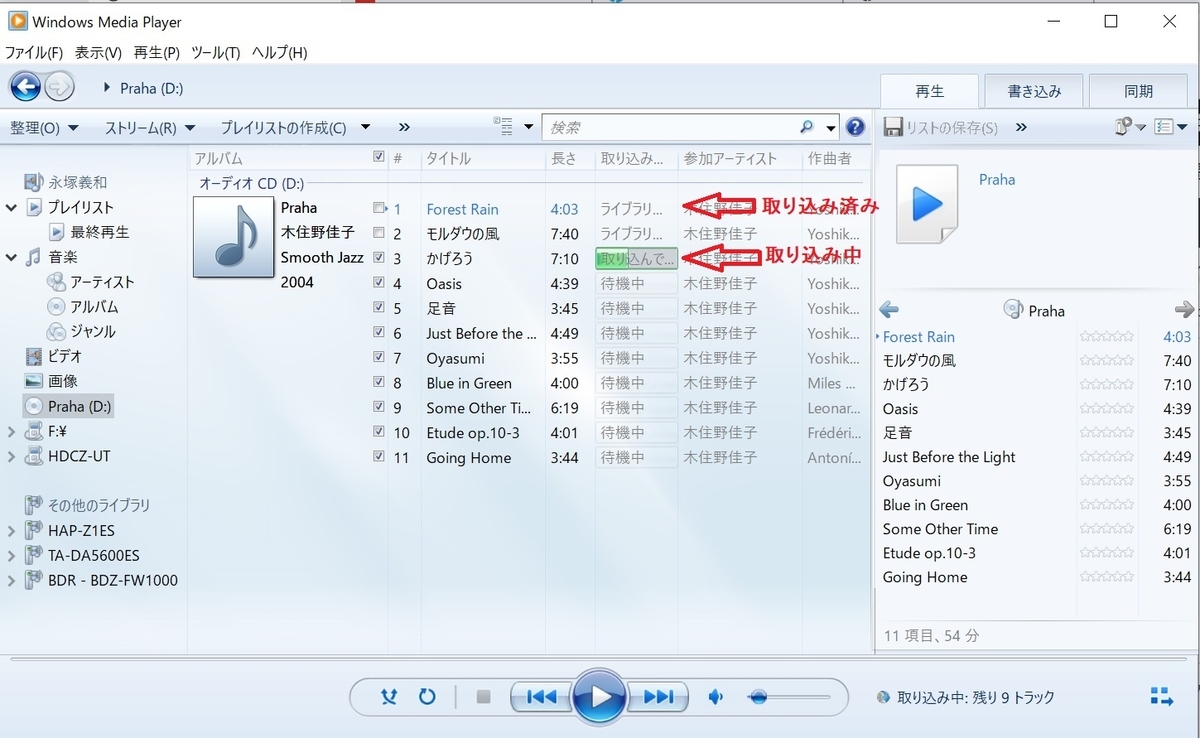
Task: Open the 再生(P) menu
Action: pos(156,52)
